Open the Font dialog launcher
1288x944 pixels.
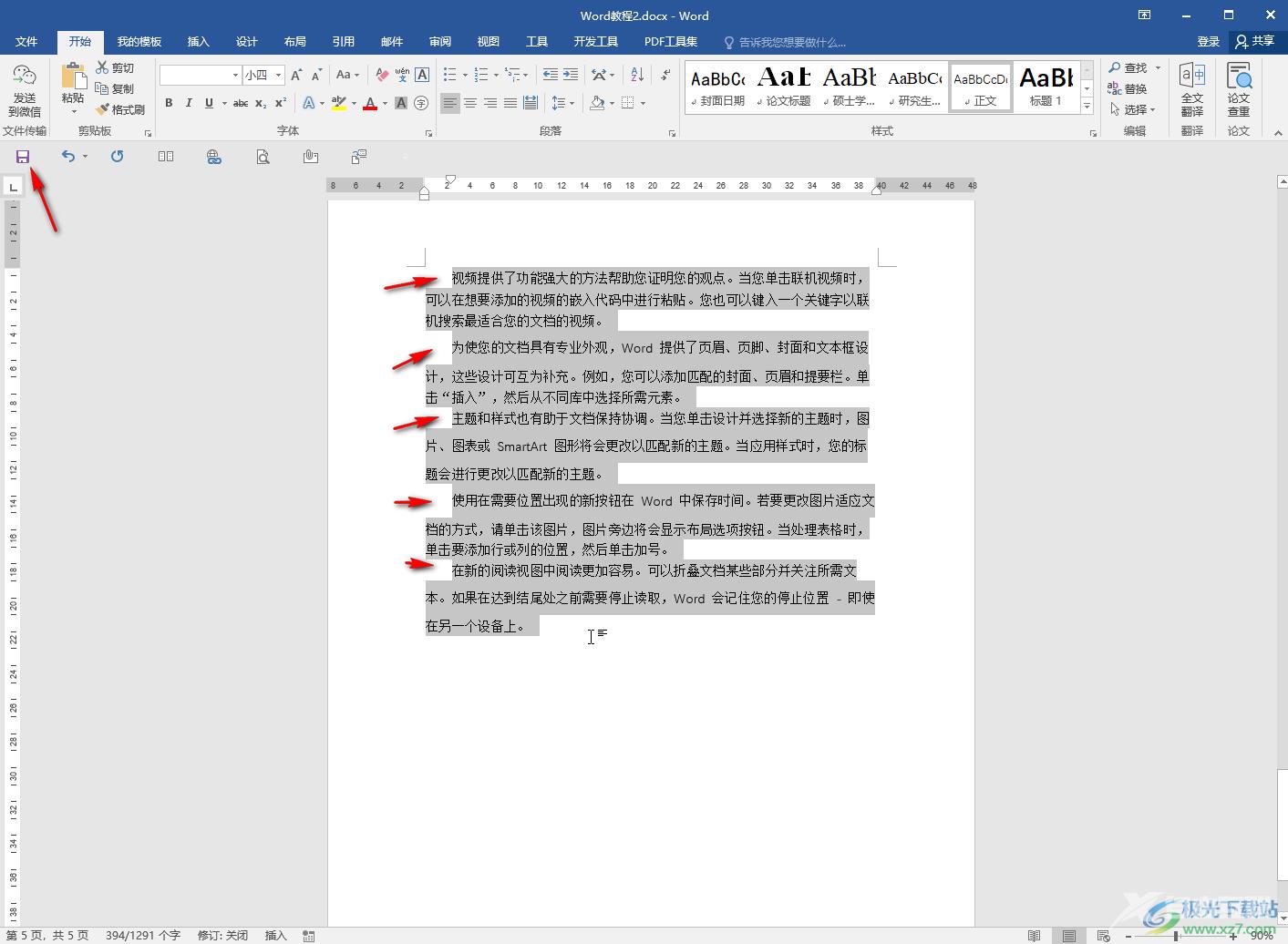[428, 133]
